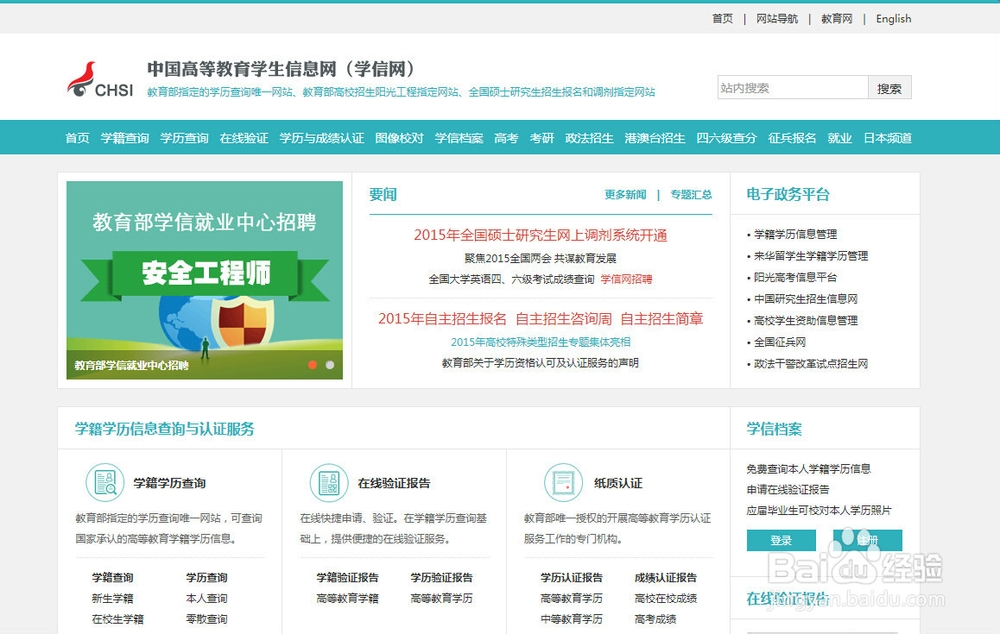This screenshot has height=634, width=1000.
Task: Select the second grey carousel dot
Action: pyautogui.click(x=330, y=365)
